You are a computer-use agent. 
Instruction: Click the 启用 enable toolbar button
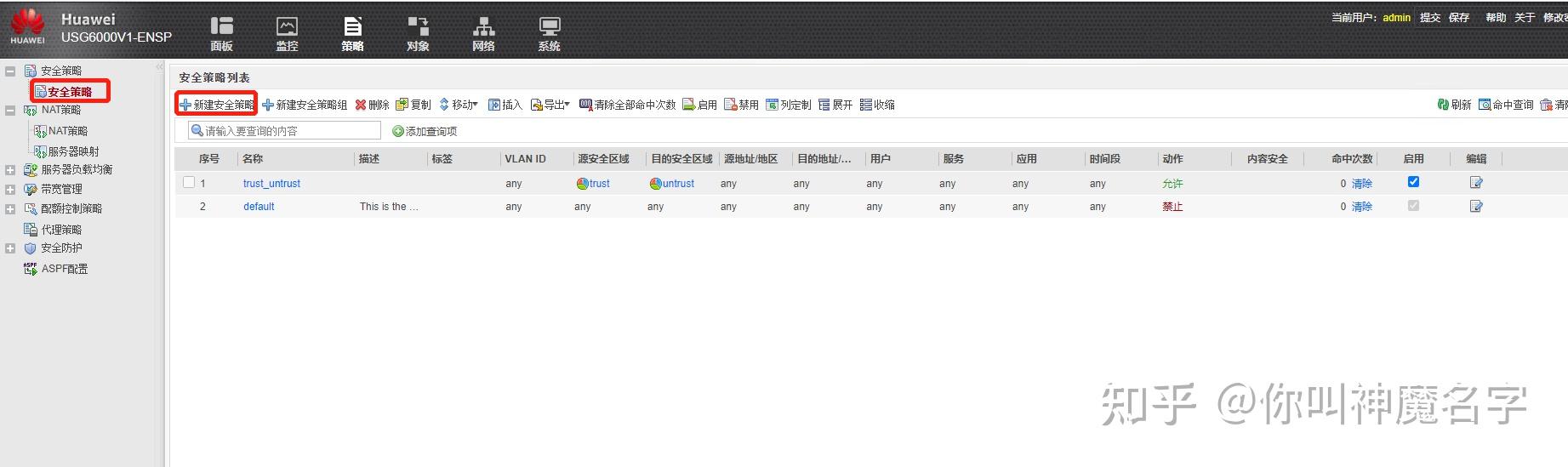pyautogui.click(x=699, y=105)
